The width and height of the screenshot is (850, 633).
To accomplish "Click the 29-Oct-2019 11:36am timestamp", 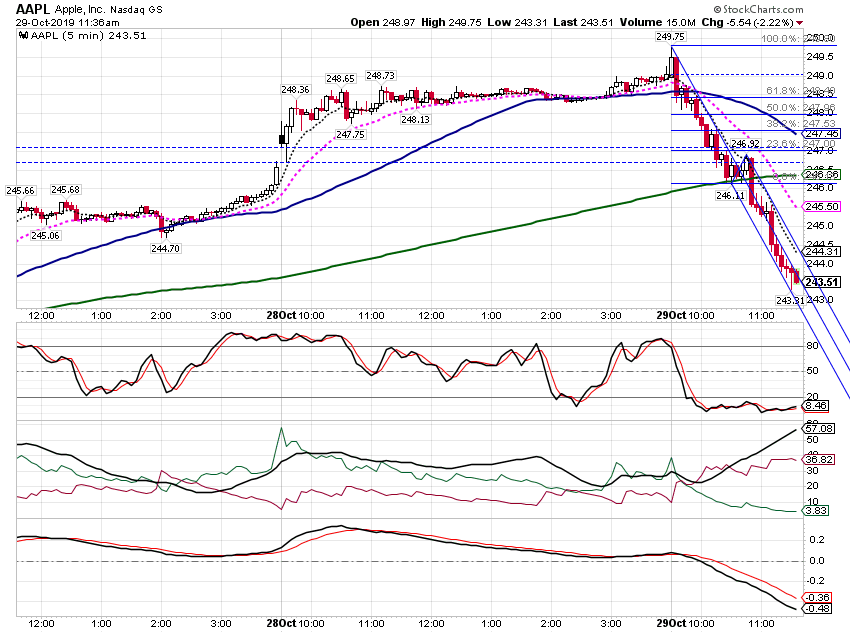I will point(68,23).
